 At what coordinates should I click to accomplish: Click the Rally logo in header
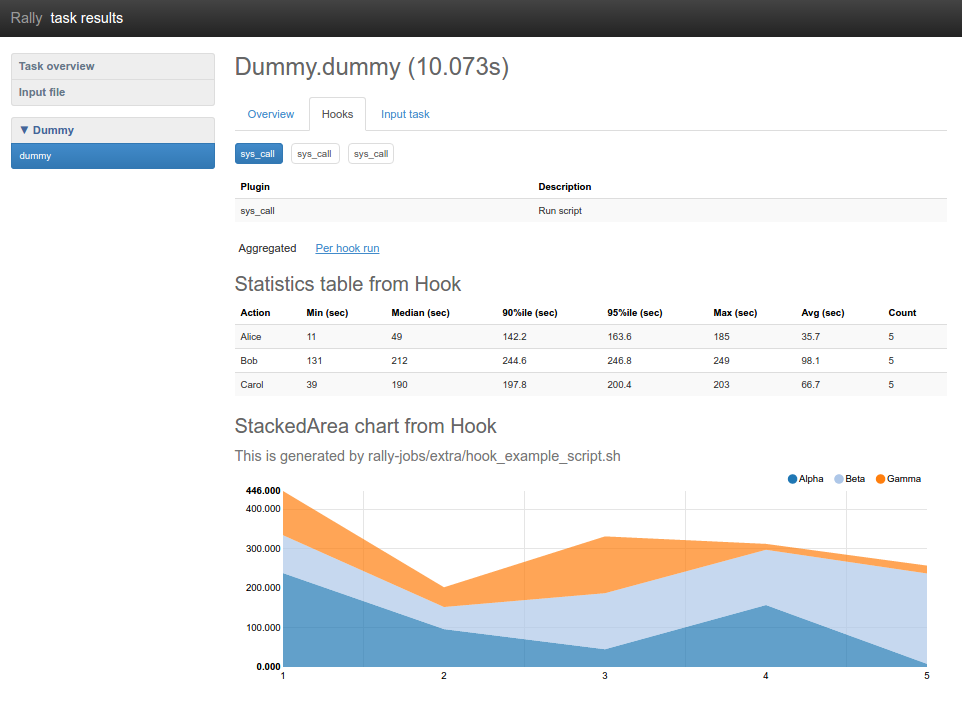[x=26, y=18]
